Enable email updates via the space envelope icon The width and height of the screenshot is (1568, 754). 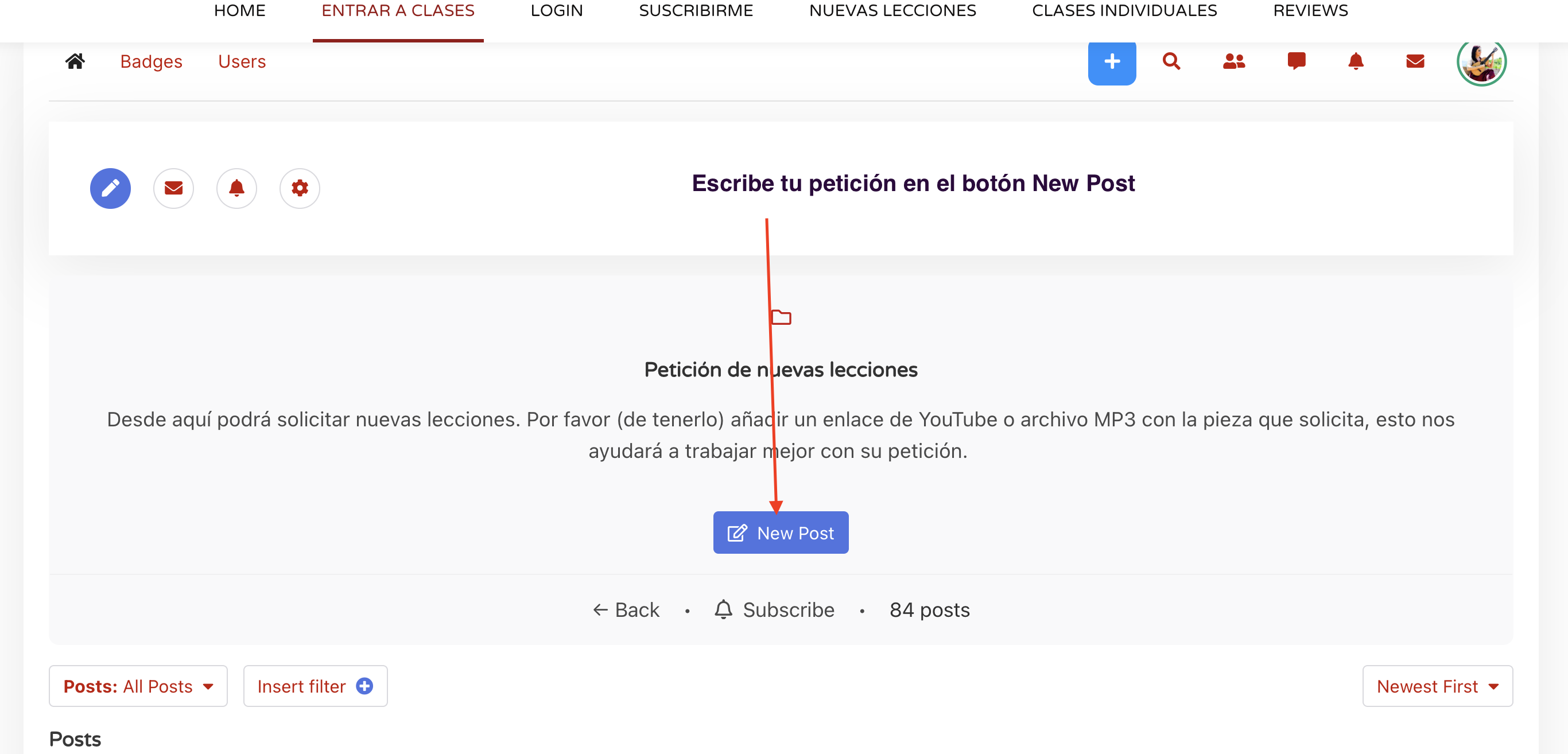pos(173,189)
